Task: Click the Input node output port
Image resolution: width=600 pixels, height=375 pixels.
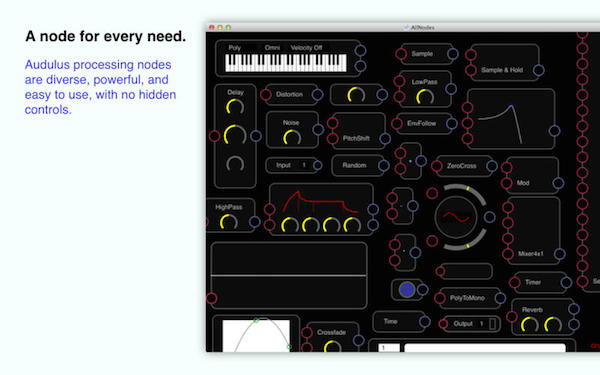Action: (317, 165)
